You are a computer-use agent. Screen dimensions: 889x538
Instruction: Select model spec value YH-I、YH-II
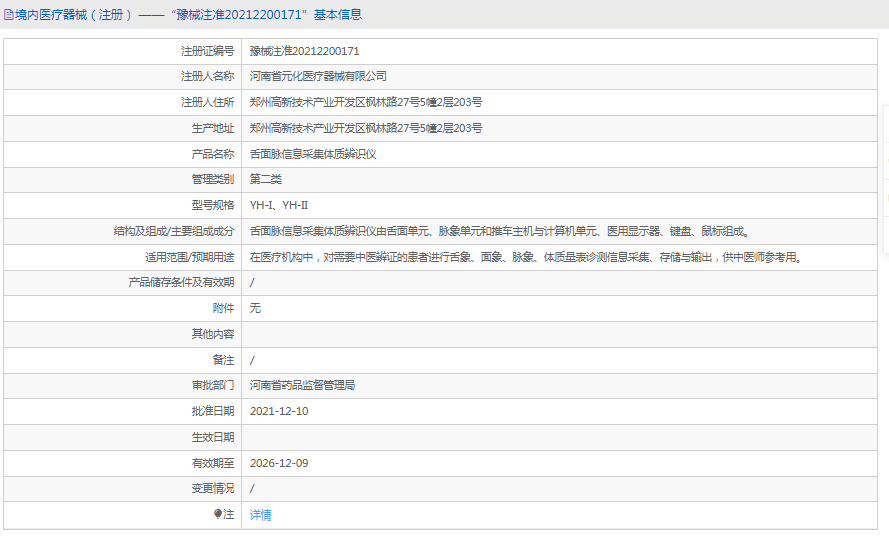(x=279, y=205)
